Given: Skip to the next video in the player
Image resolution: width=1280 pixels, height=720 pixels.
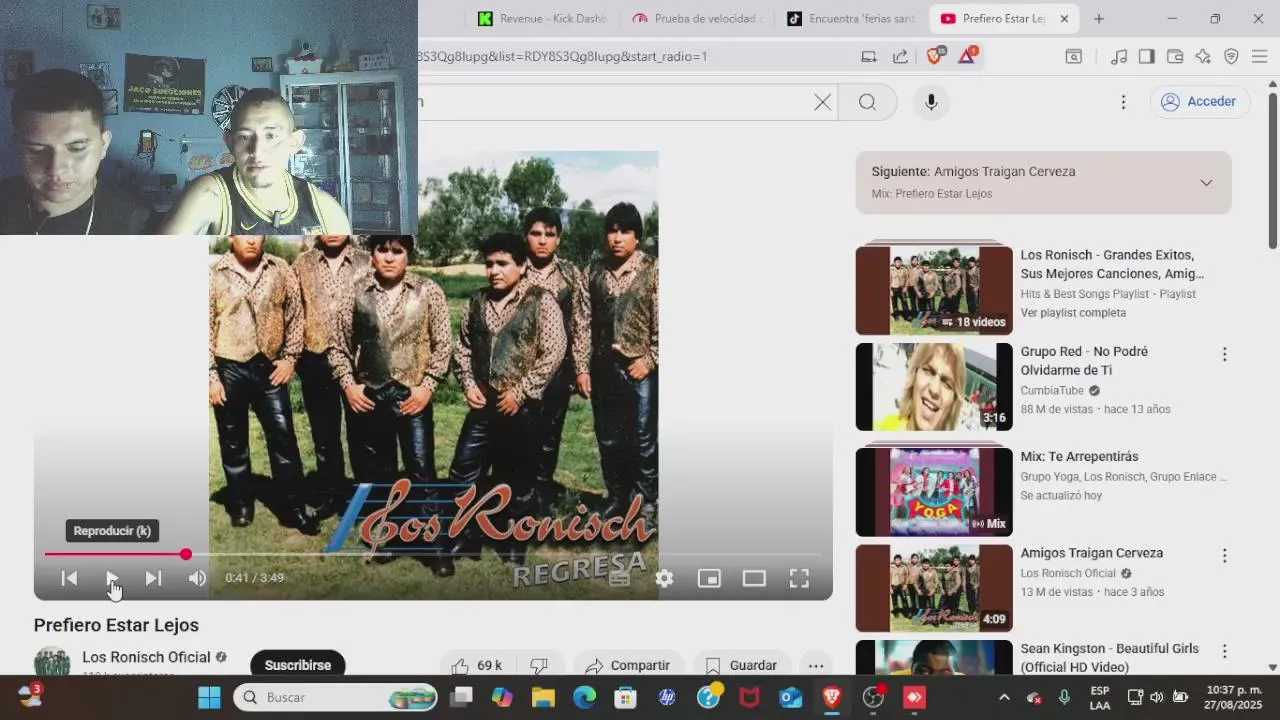Looking at the screenshot, I should 153,578.
